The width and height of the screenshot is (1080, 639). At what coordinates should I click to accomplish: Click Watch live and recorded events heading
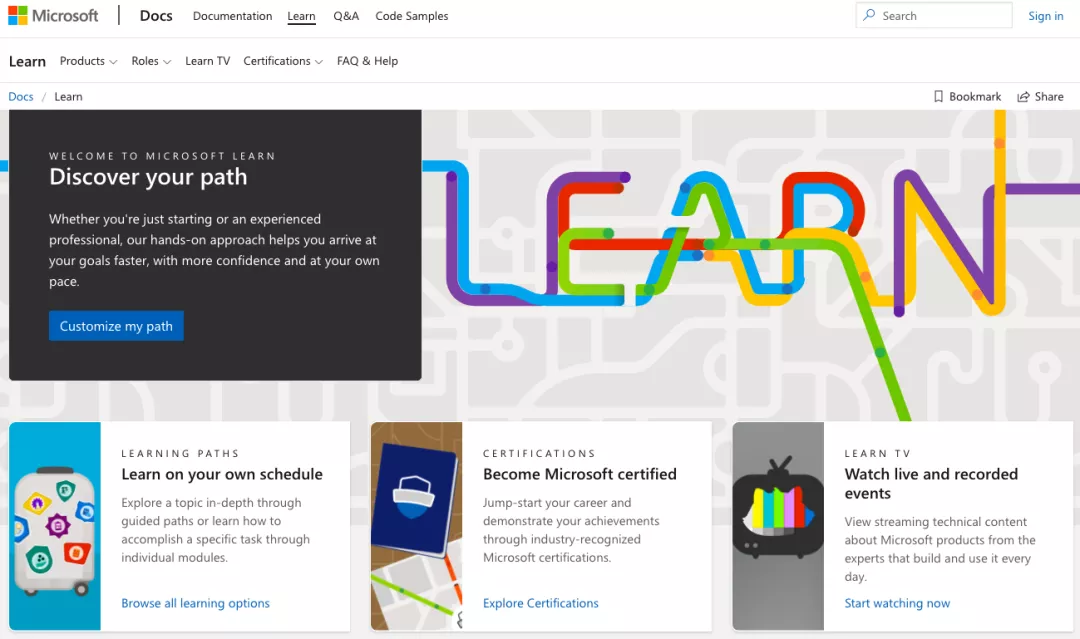pyautogui.click(x=931, y=483)
